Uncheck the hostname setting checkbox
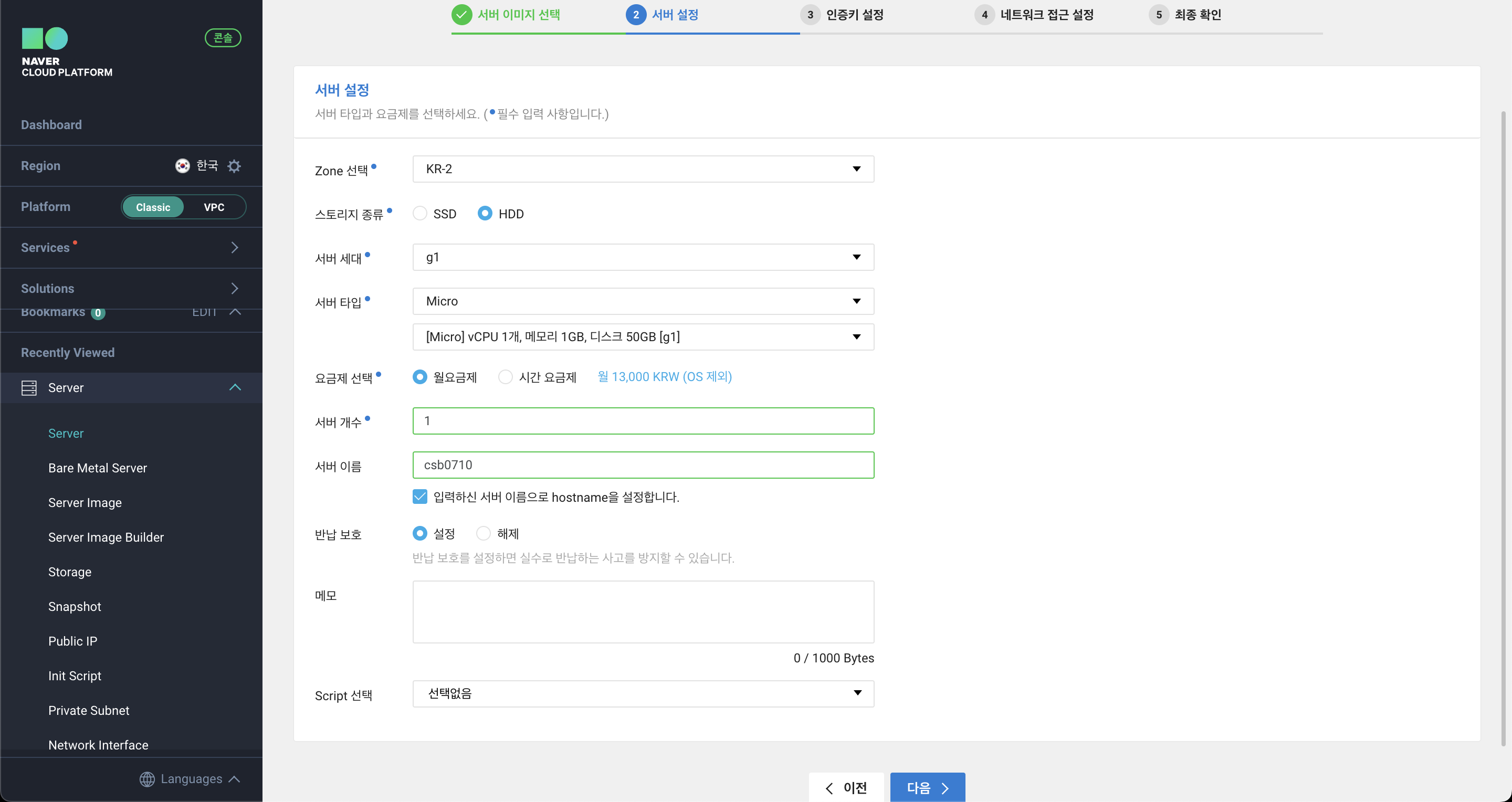The image size is (1512, 802). click(419, 497)
